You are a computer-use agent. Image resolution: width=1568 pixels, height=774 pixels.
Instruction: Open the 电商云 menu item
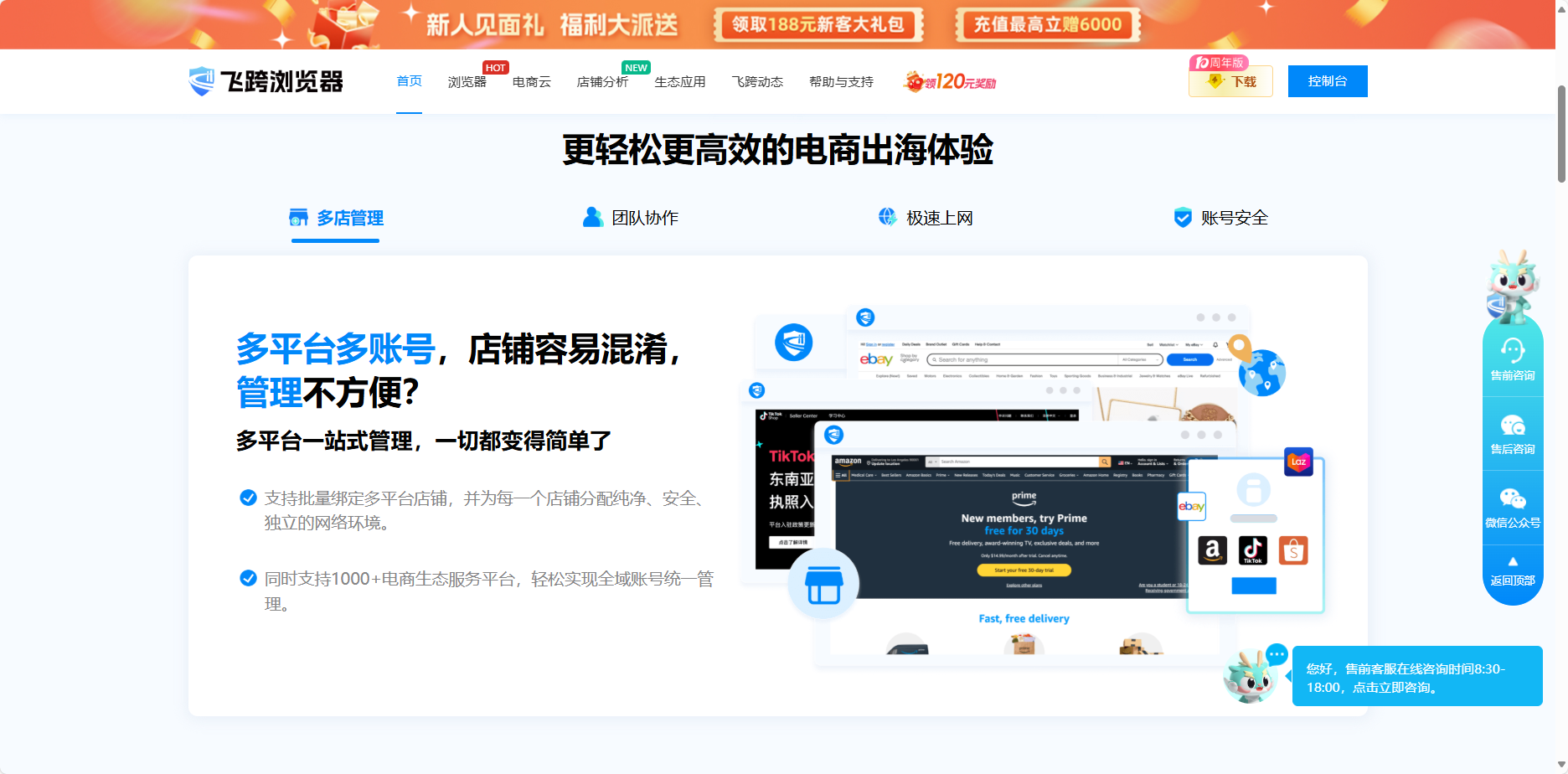pos(532,82)
